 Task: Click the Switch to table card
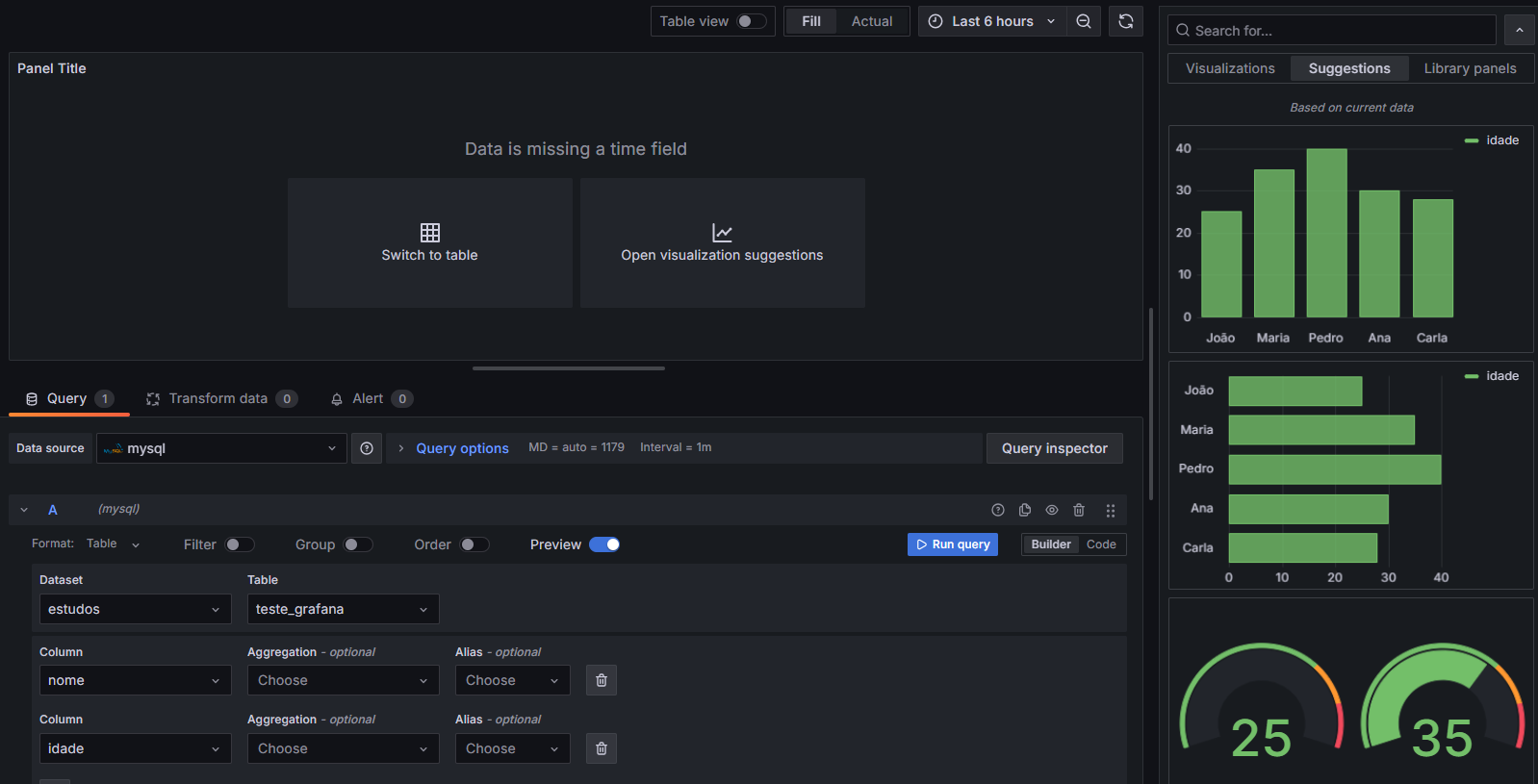click(x=430, y=242)
